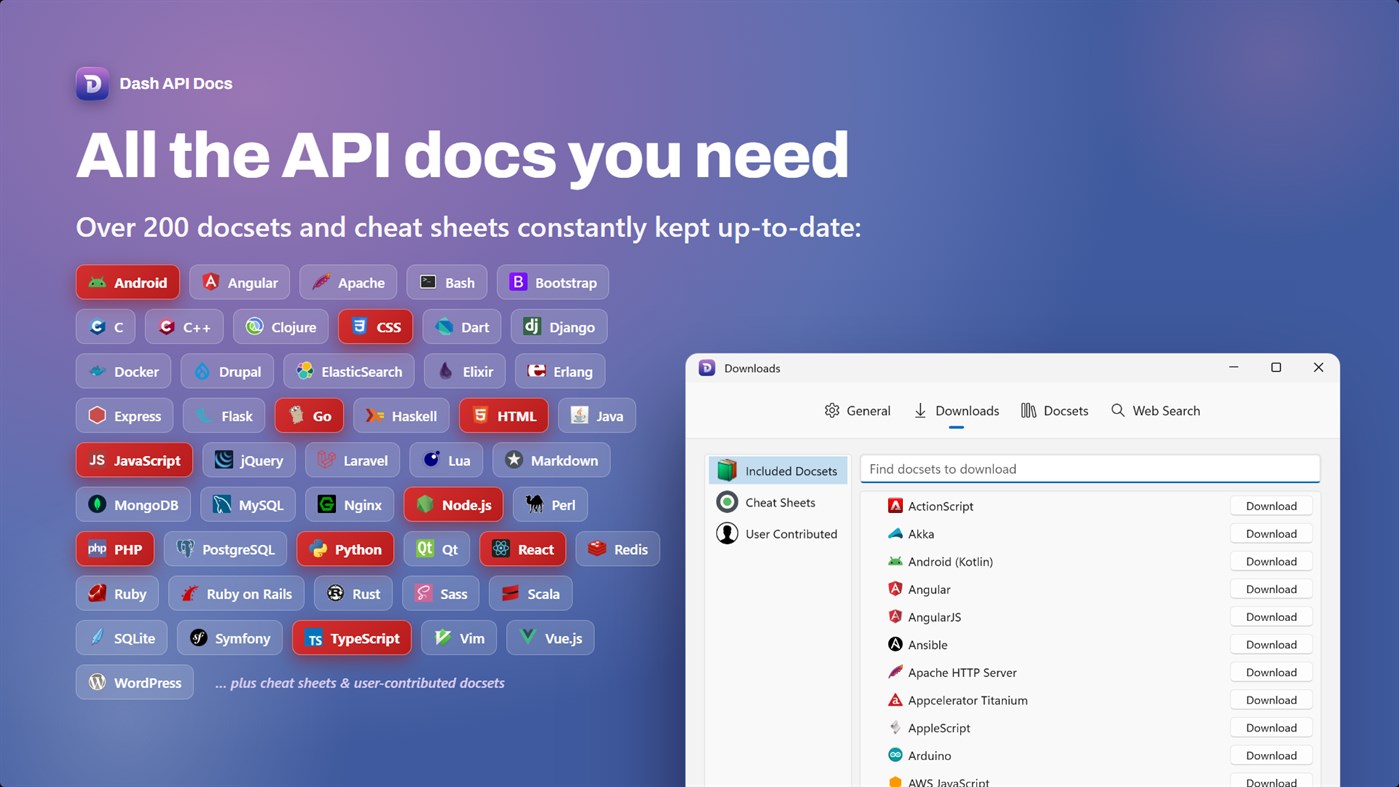Screen dimensions: 1399x787
Task: Maximize the Downloads window
Action: coord(1276,368)
